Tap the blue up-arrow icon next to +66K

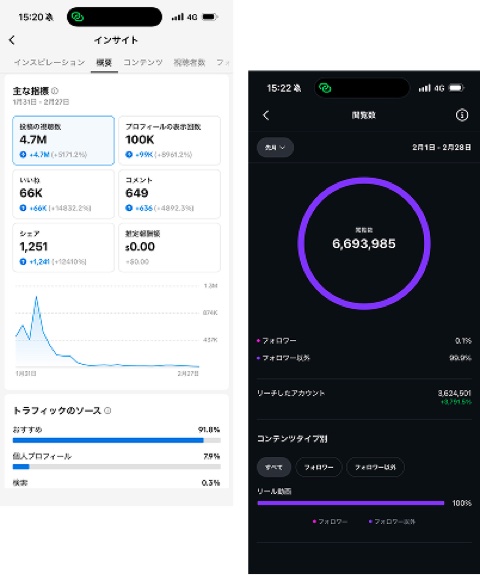(x=23, y=208)
